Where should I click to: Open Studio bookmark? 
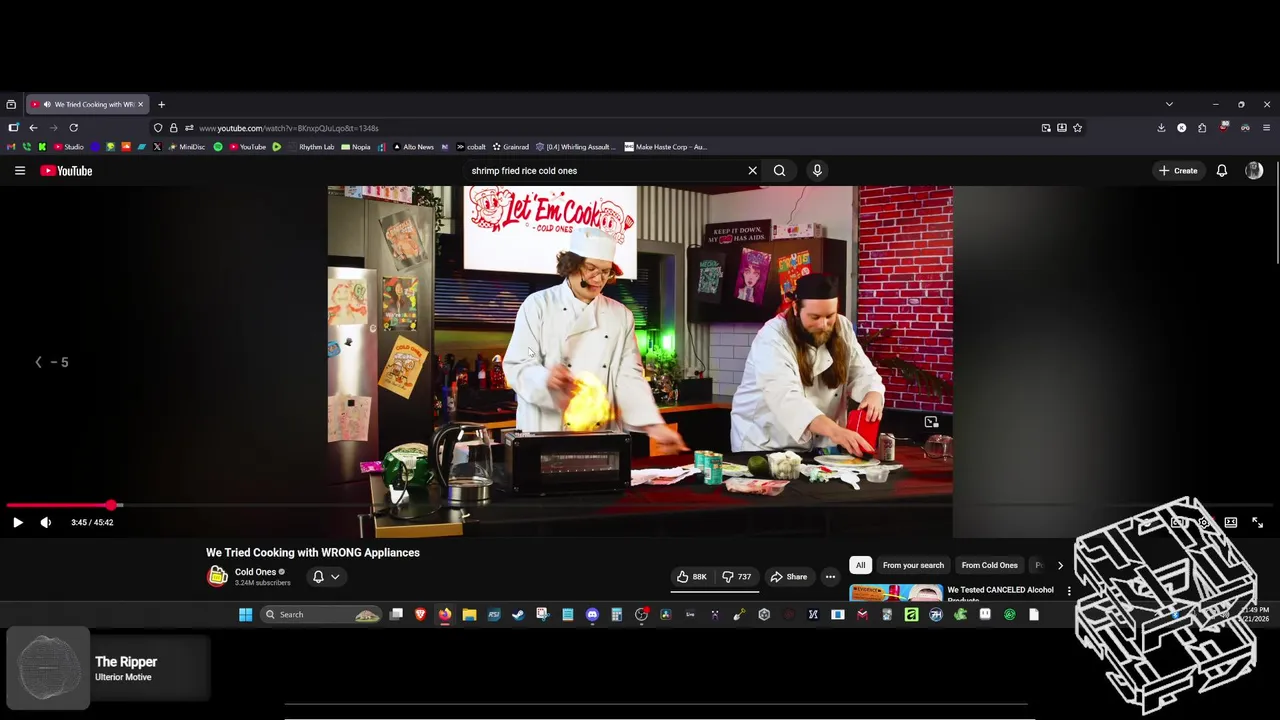(69, 147)
